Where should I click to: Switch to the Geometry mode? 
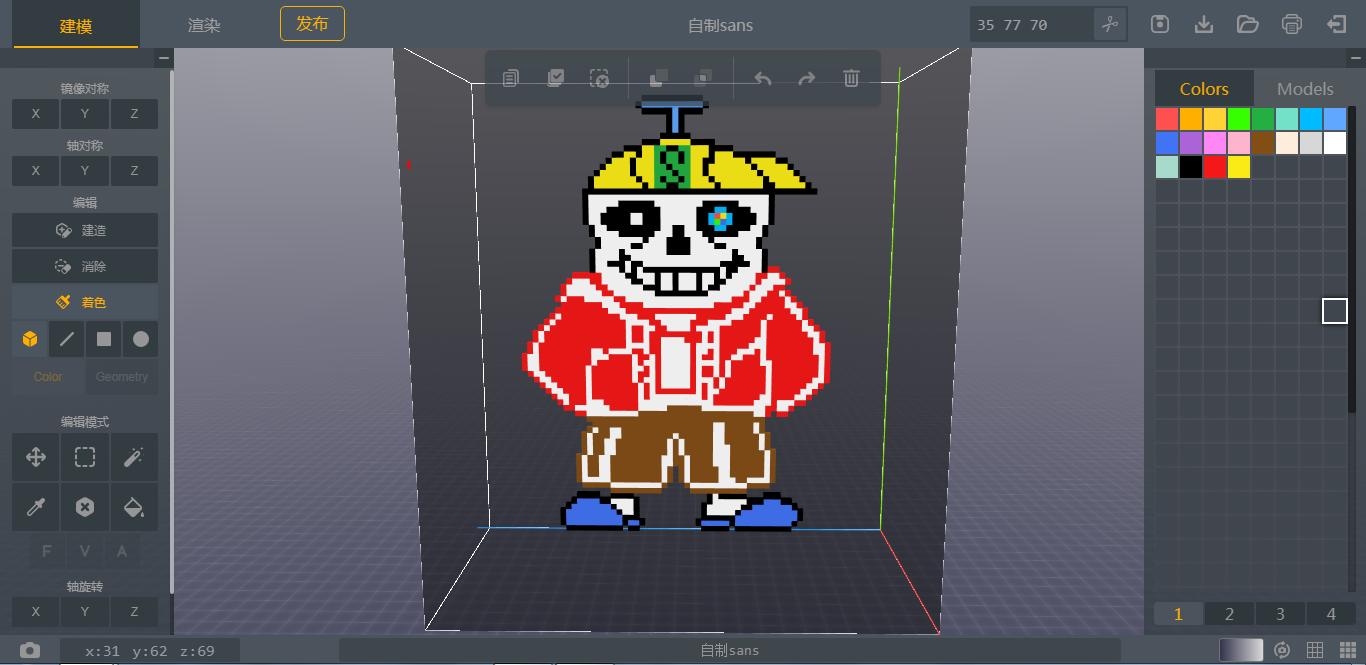122,377
